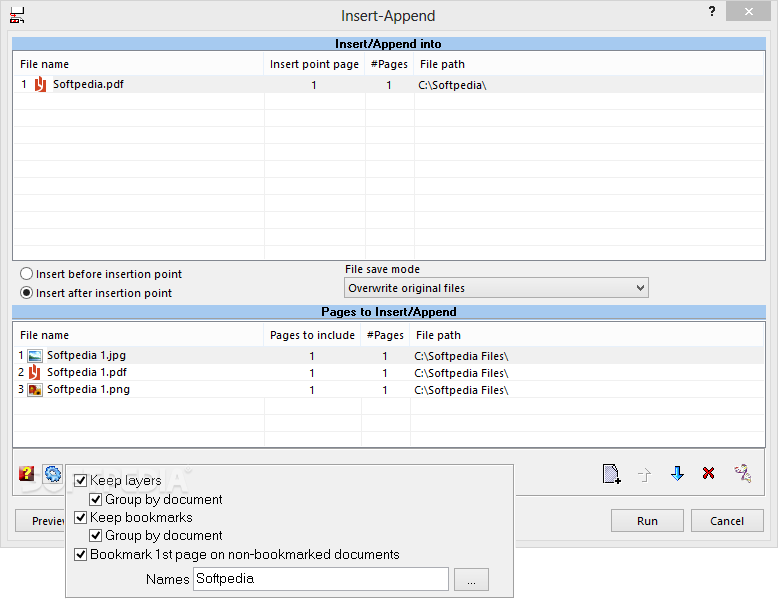Screen dimensions: 778x599
Task: Click the File path header in top list
Action: pos(589,65)
